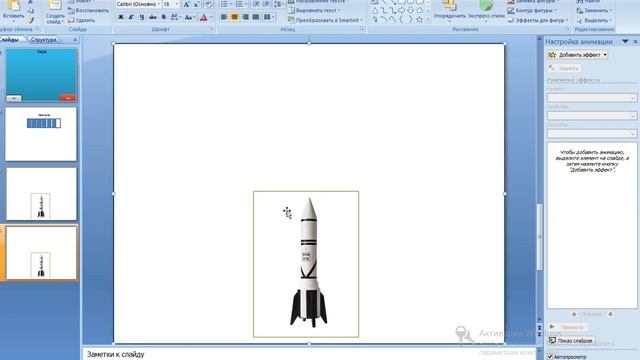640x360 pixels.
Task: Align text to the left
Action: tap(224, 17)
